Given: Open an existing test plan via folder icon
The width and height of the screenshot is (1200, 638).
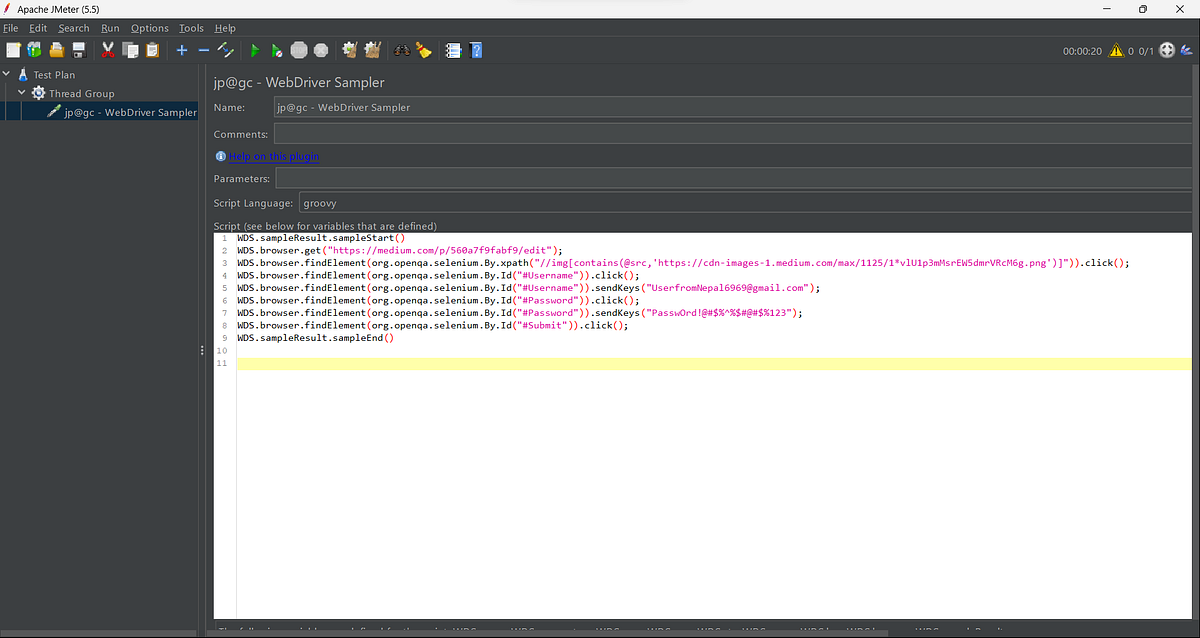Looking at the screenshot, I should coord(56,50).
